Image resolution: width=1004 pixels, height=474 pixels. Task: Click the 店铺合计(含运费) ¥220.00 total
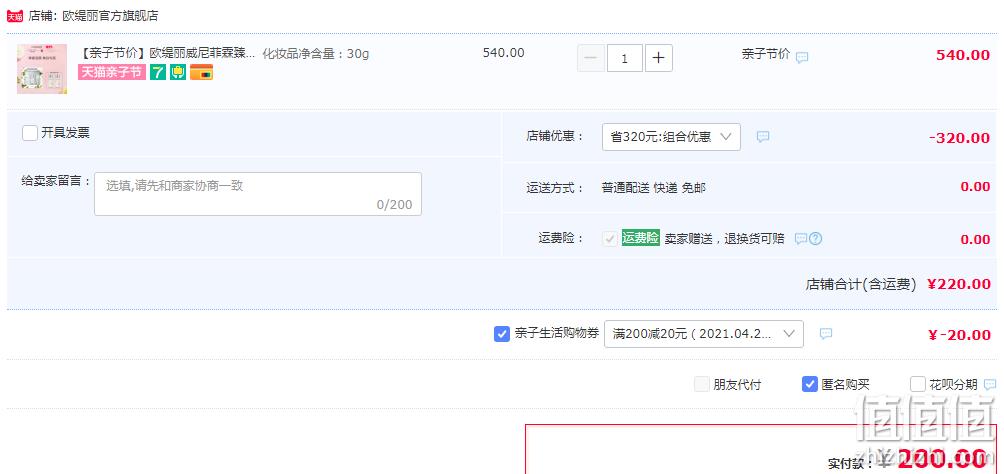coord(898,284)
